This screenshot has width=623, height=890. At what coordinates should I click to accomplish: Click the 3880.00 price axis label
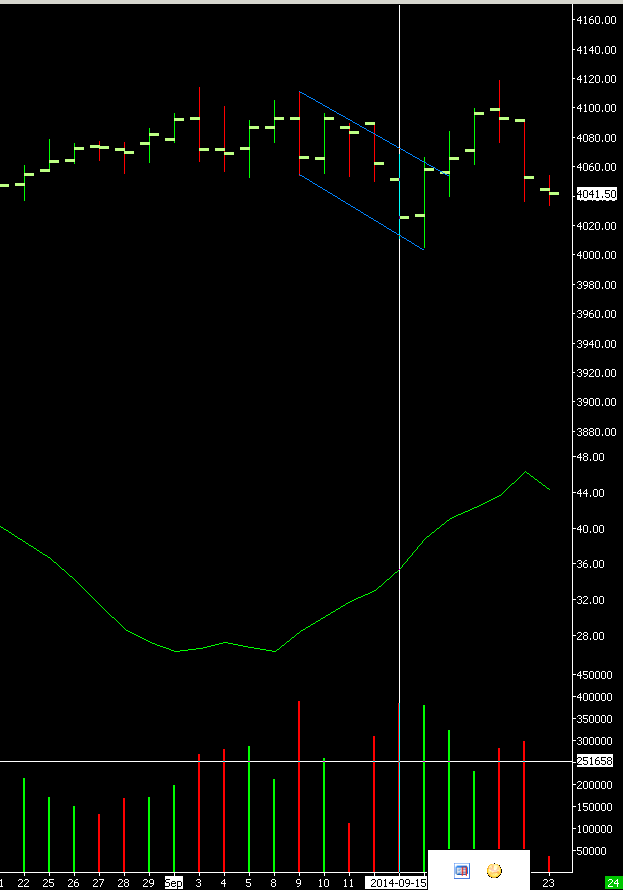point(596,432)
